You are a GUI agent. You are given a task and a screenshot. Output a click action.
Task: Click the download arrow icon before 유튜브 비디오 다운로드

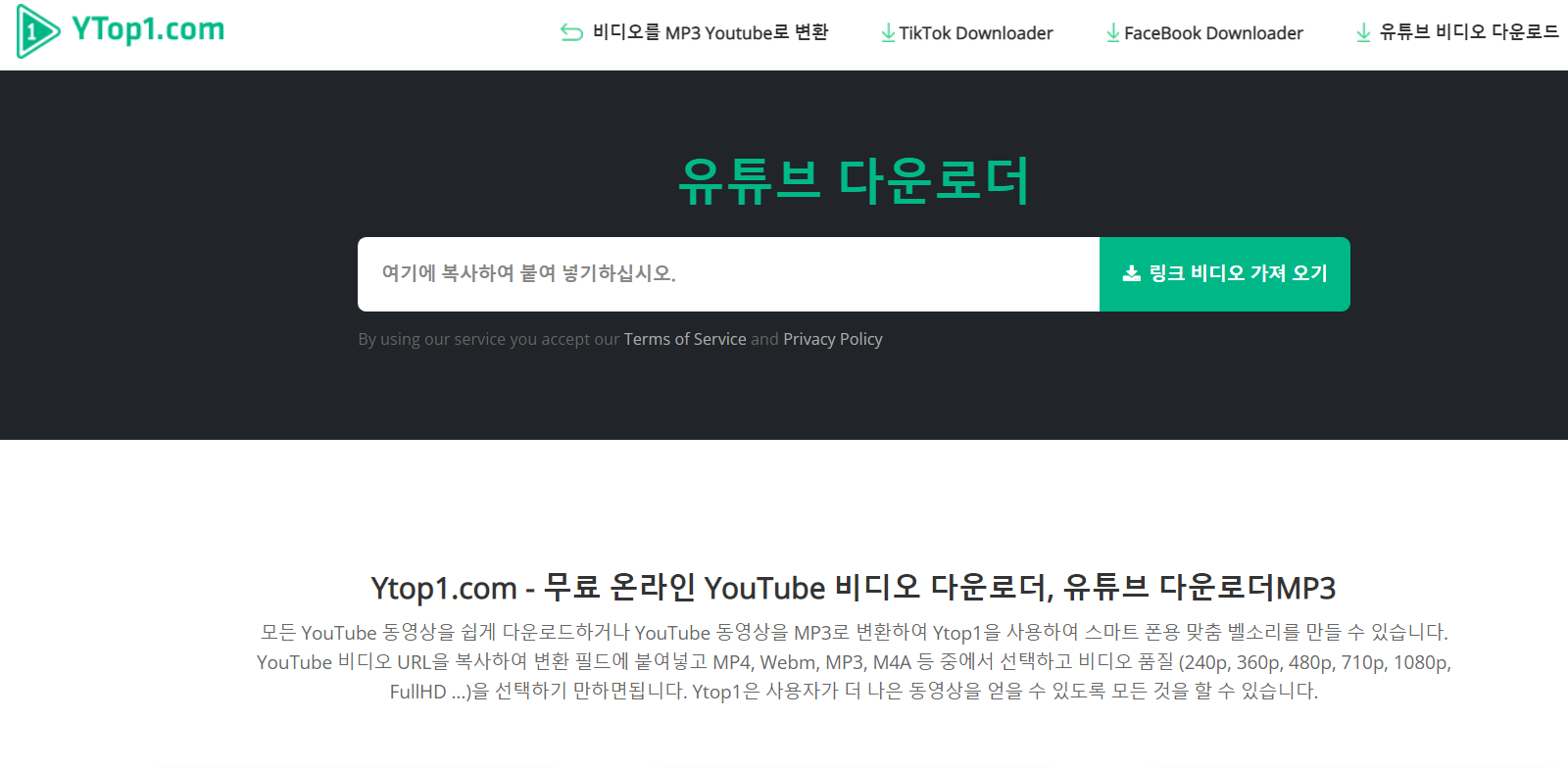tap(1363, 33)
